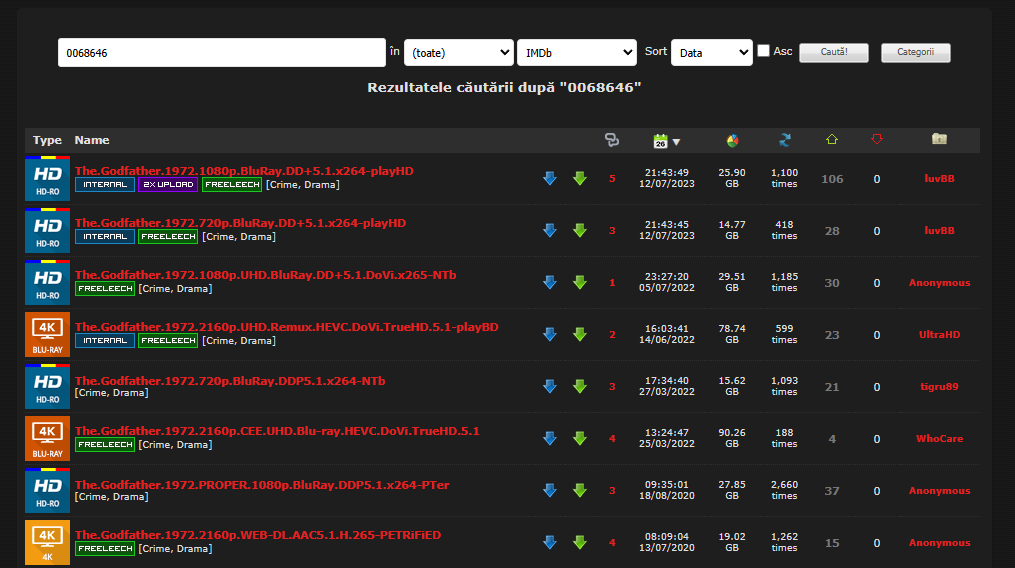Click green arrow for 1080p UHD x265-NTb
This screenshot has height=568, width=1015.
coord(580,282)
